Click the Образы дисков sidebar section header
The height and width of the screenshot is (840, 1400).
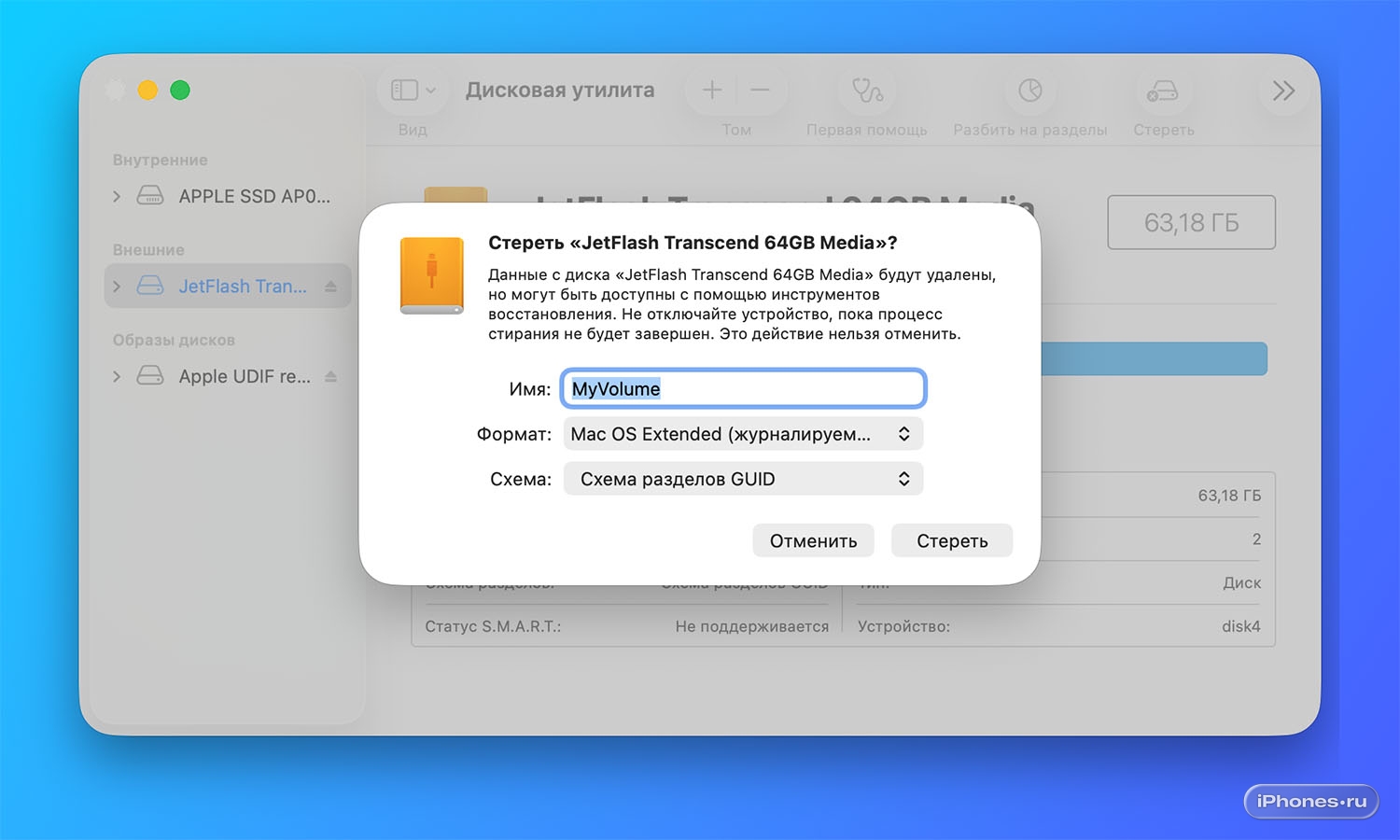(x=174, y=340)
